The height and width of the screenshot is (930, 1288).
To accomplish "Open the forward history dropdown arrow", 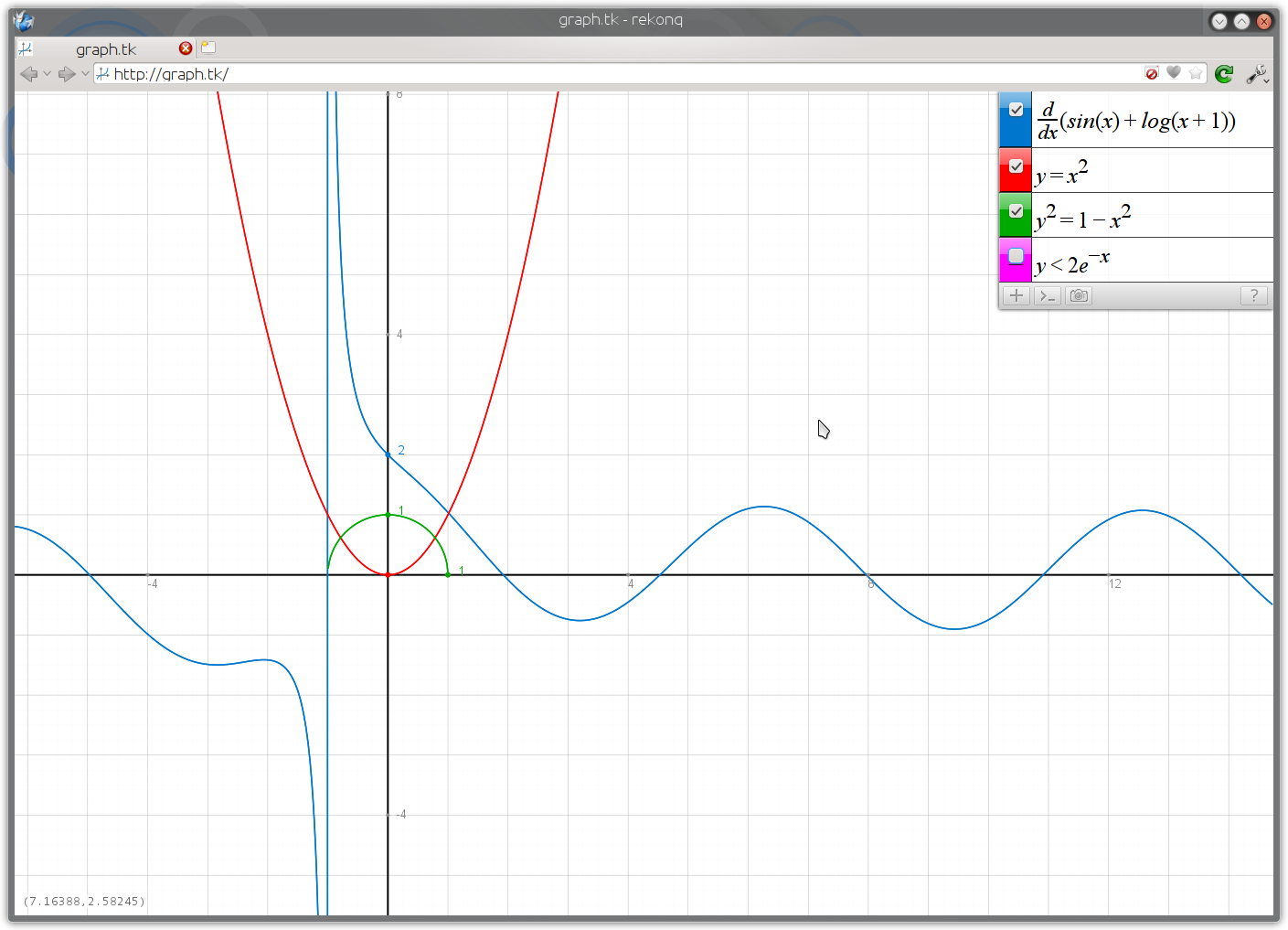I will (x=85, y=74).
